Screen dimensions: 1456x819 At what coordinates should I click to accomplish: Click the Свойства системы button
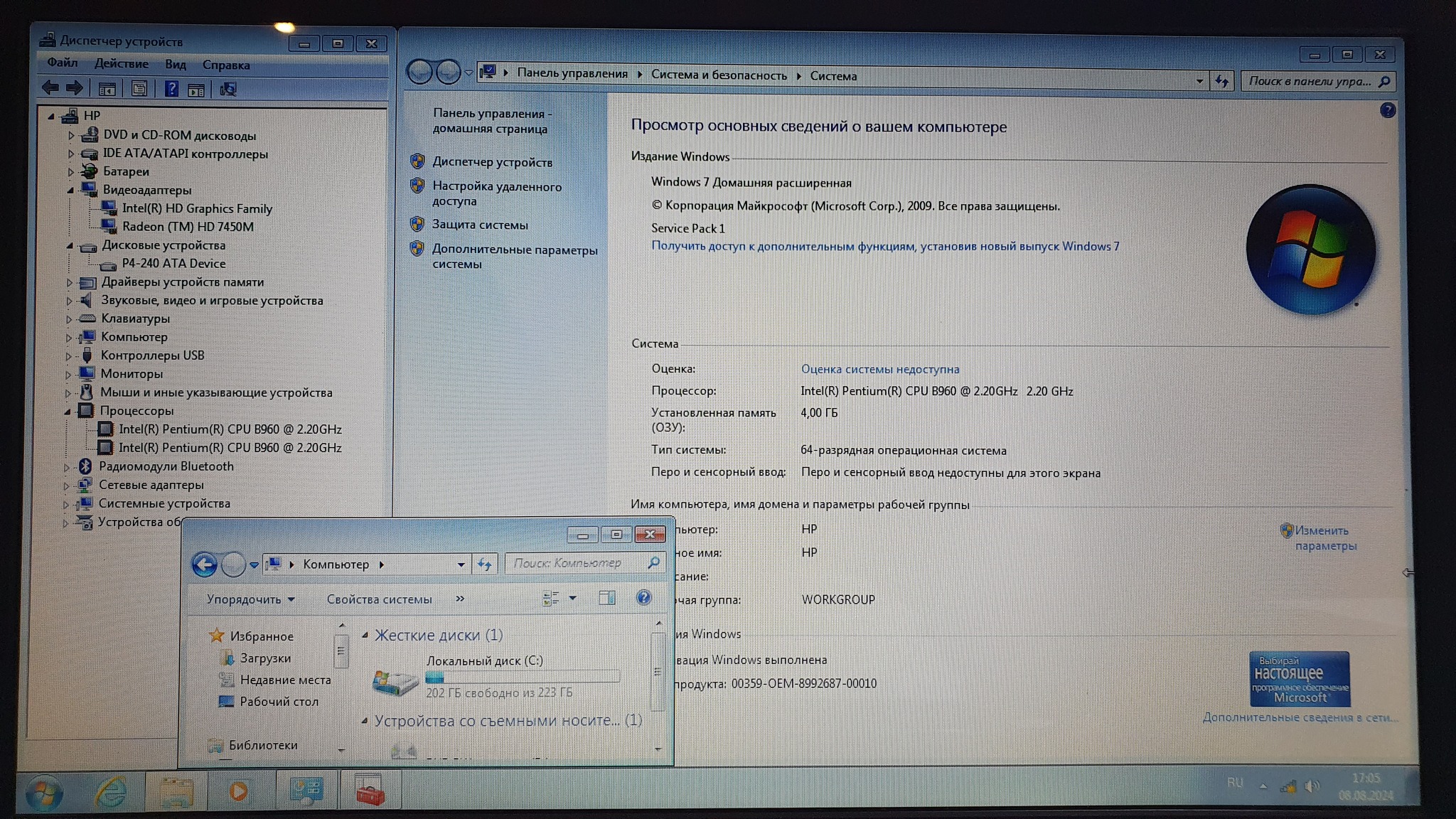pos(379,599)
